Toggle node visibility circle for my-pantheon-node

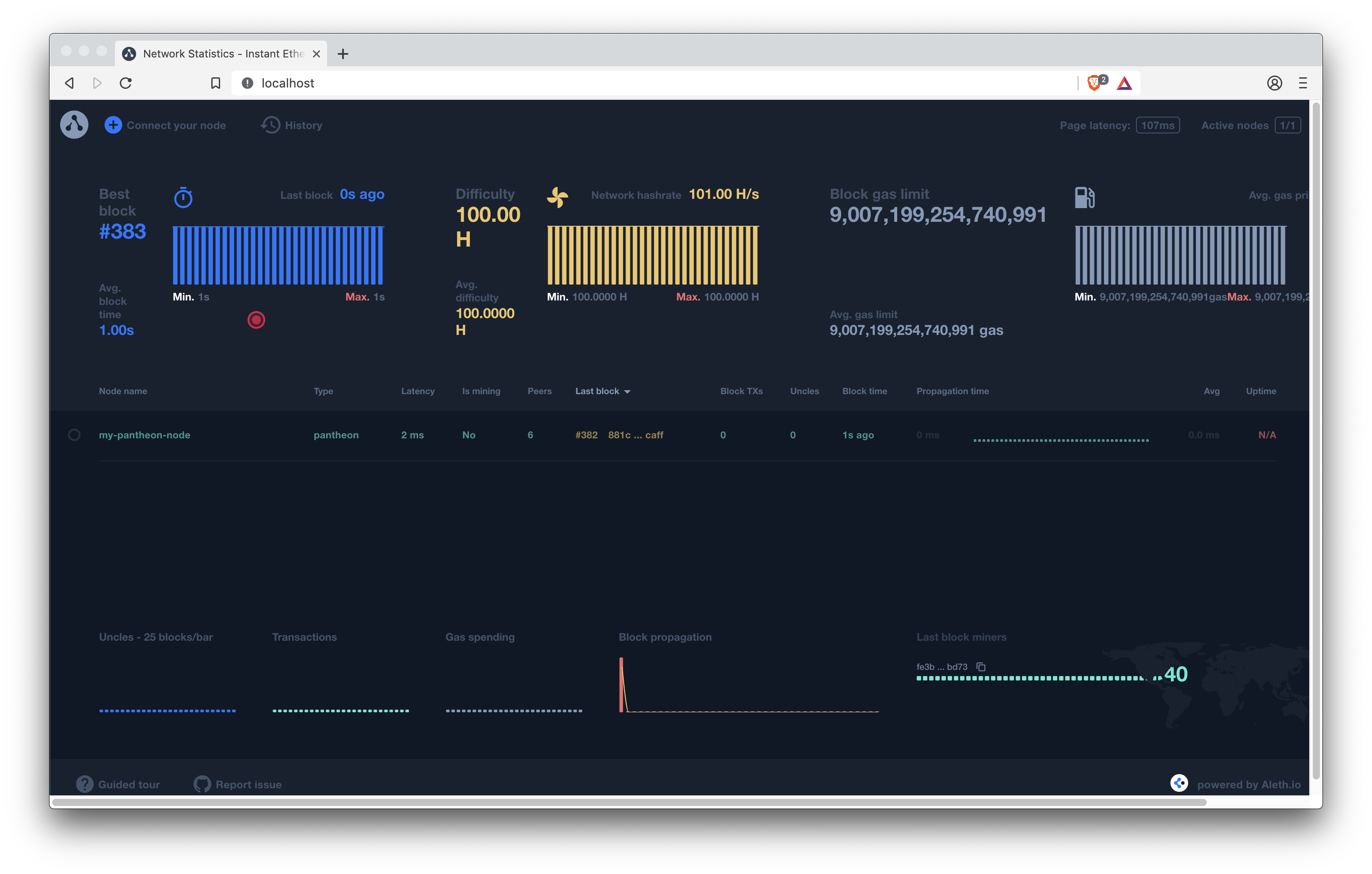pos(73,434)
